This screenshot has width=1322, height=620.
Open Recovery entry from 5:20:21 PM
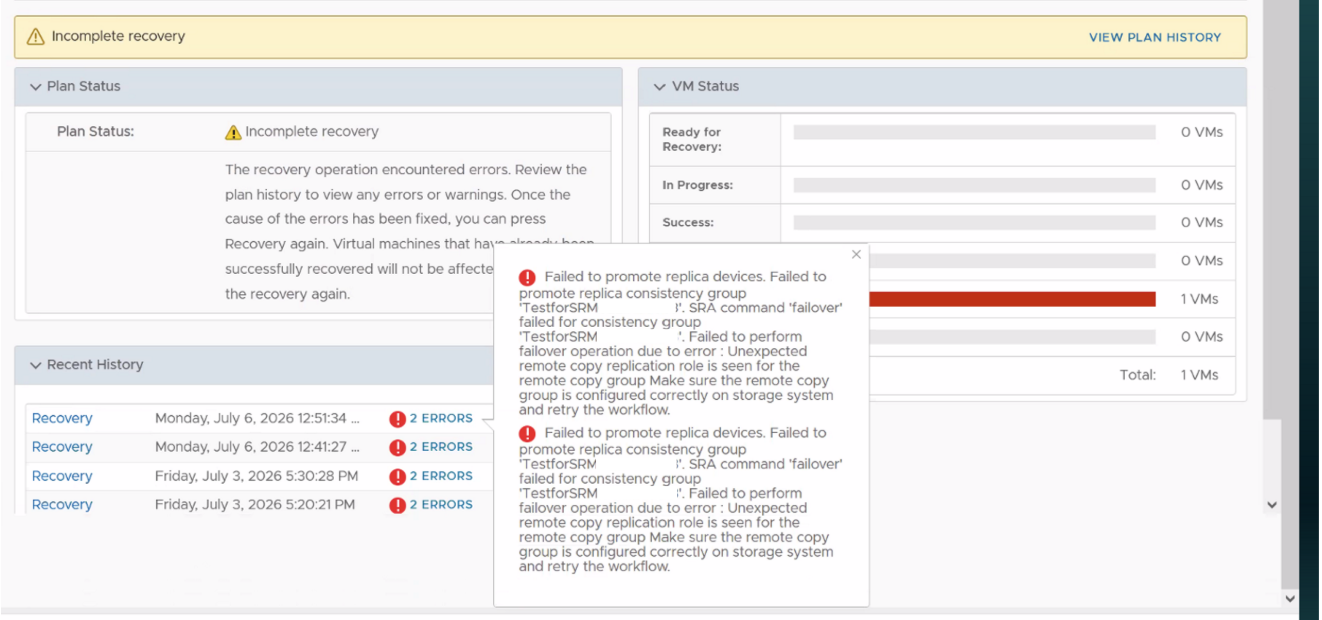(x=62, y=505)
